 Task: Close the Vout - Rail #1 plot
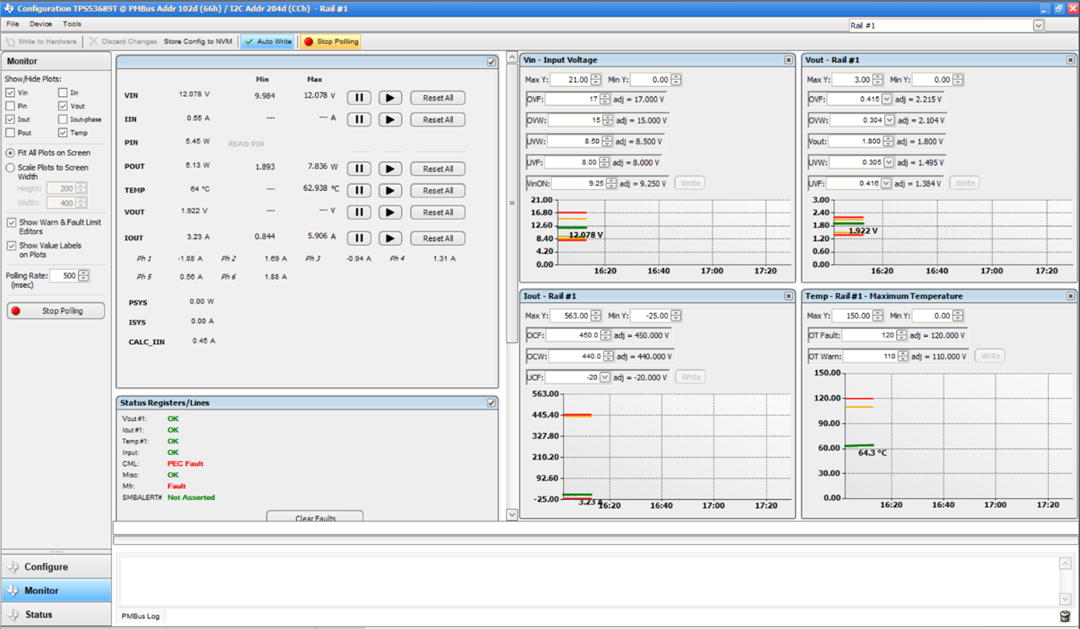point(1070,60)
